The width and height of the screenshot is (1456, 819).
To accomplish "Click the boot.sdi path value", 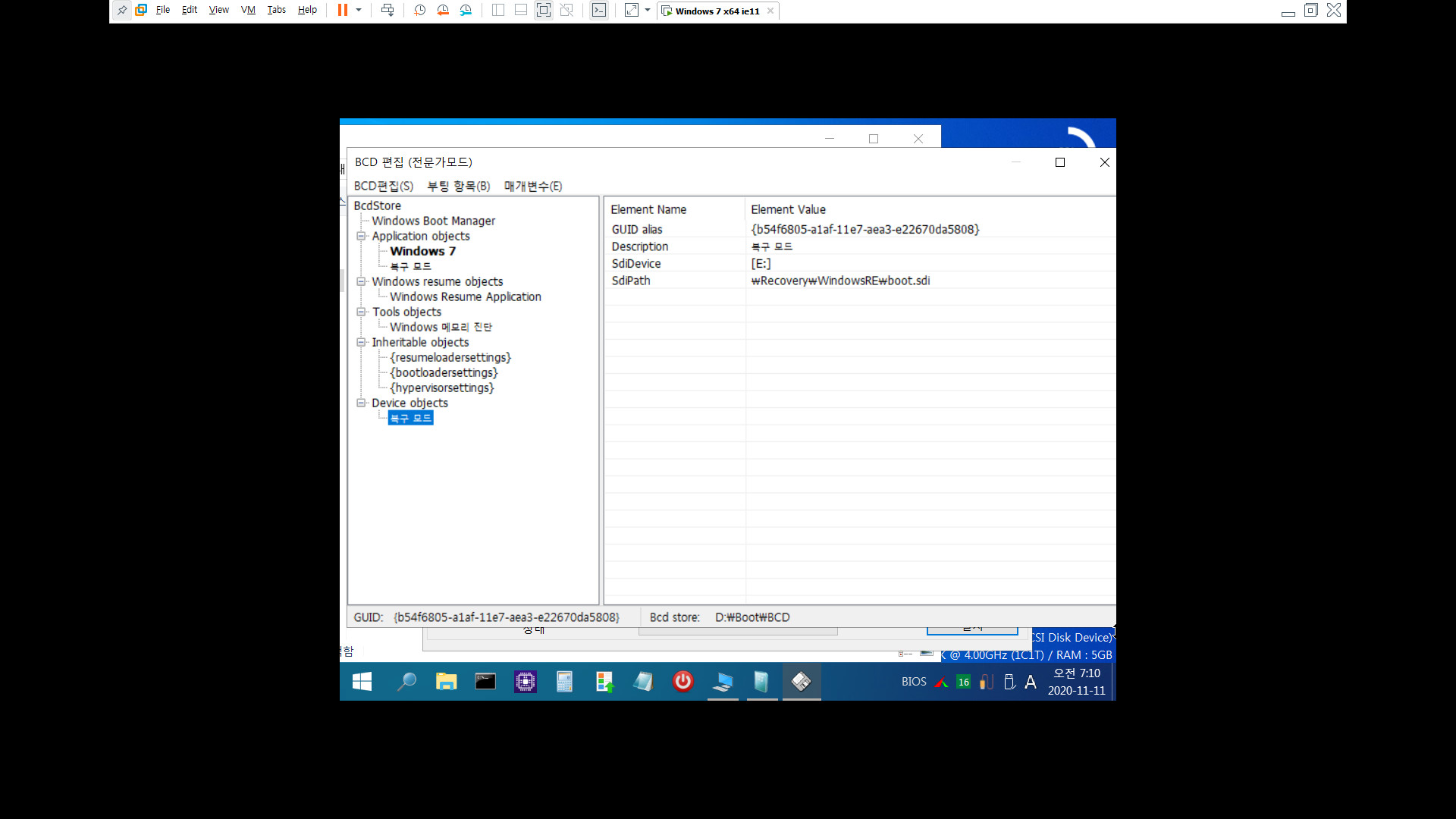I will pos(840,281).
